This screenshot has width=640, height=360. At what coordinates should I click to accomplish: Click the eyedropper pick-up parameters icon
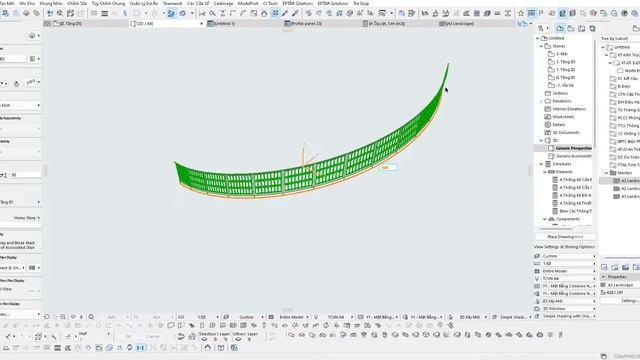(x=285, y=13)
